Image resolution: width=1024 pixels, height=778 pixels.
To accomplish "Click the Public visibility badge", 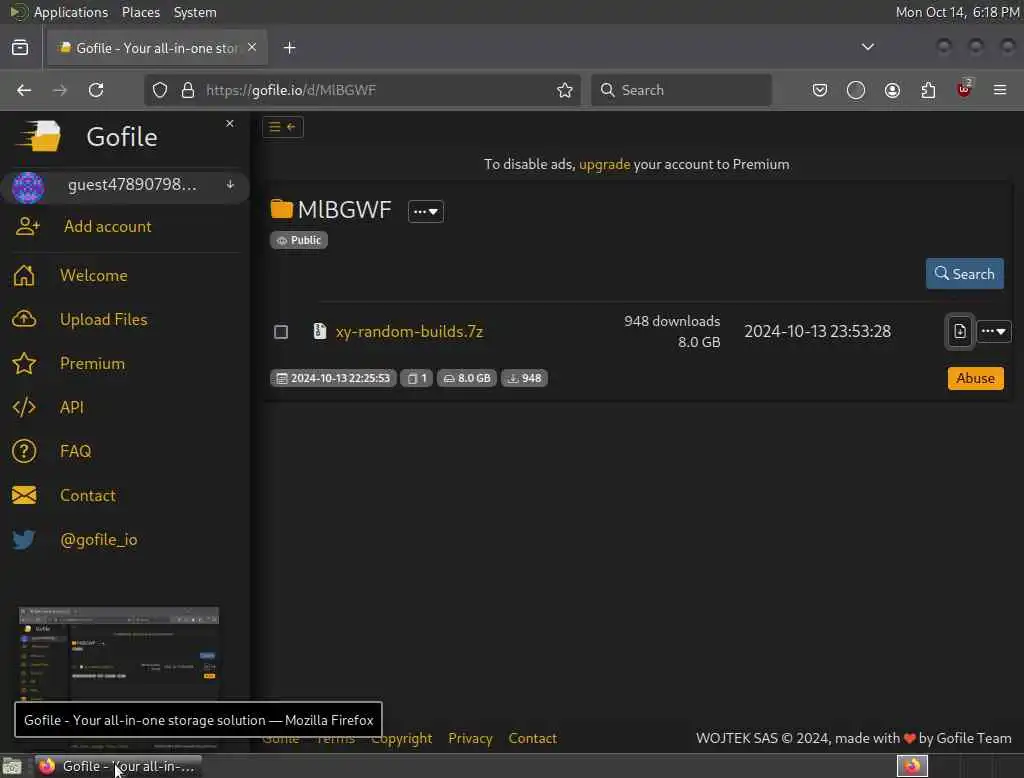I will tap(299, 240).
